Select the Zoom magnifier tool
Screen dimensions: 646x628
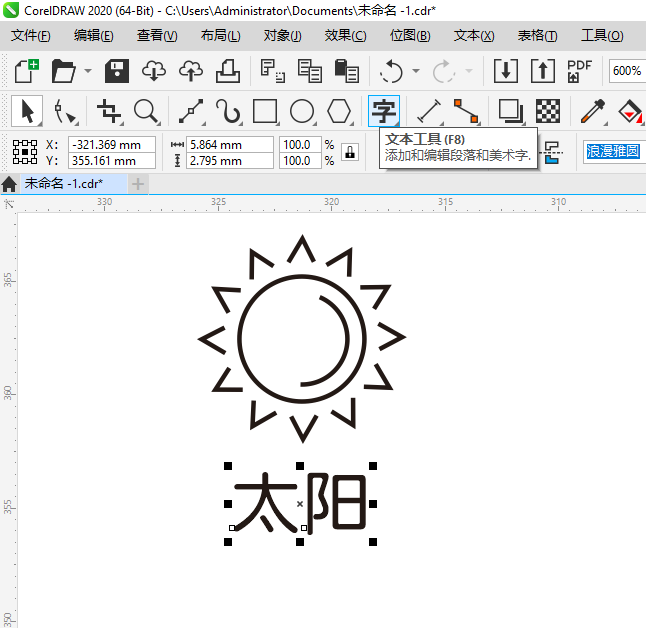click(146, 110)
